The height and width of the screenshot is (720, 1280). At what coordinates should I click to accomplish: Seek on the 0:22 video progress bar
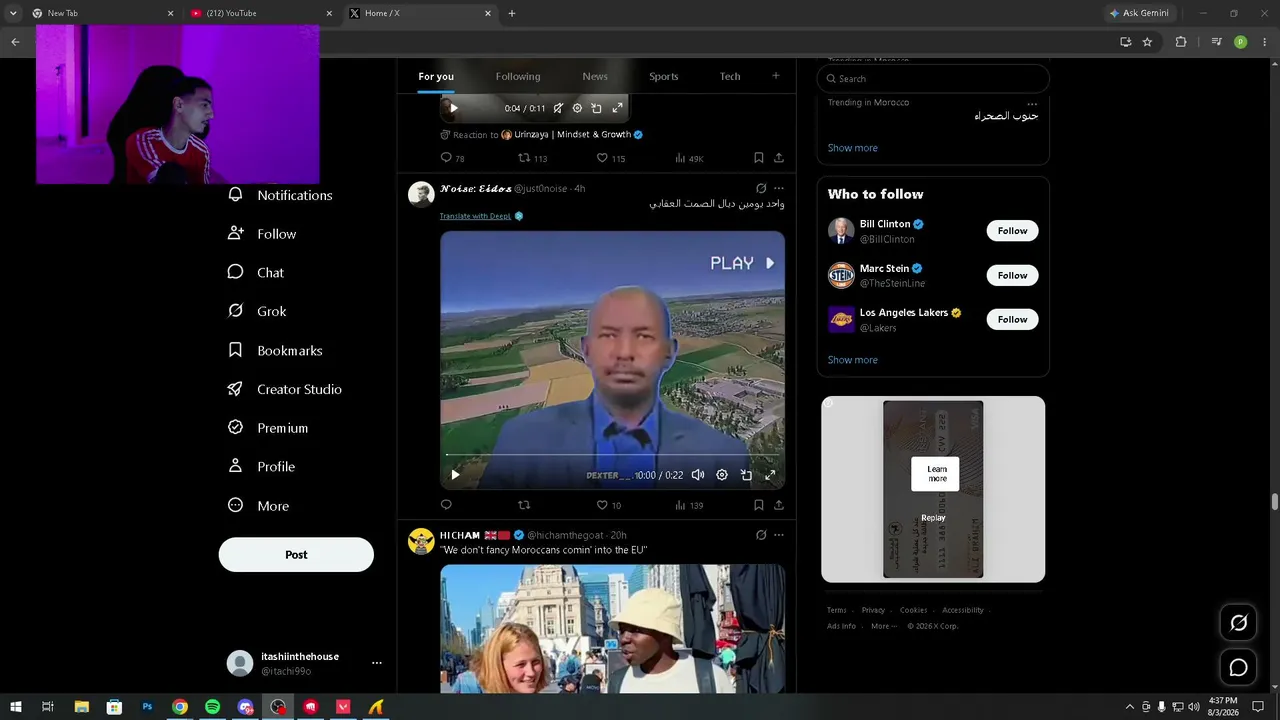click(x=612, y=455)
